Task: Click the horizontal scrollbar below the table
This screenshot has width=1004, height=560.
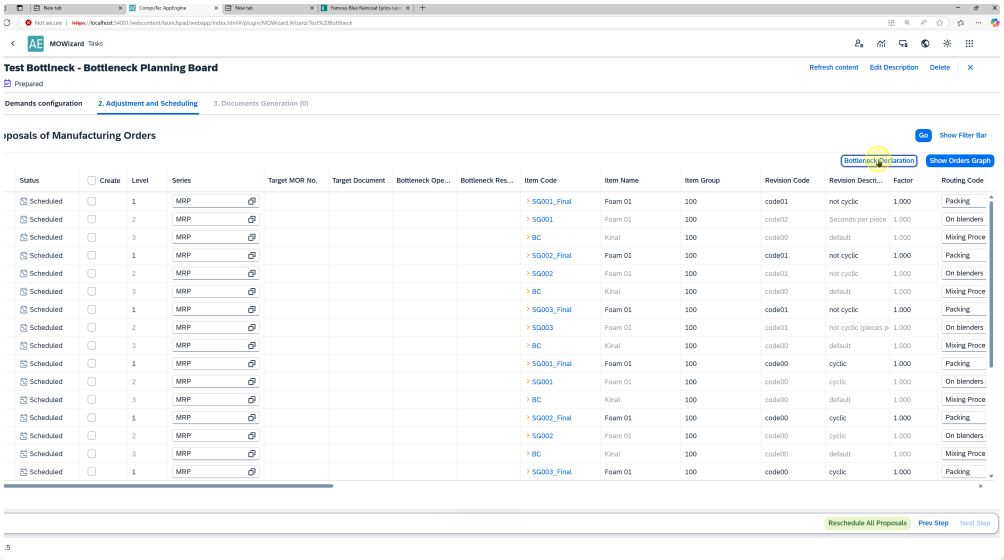Action: (x=168, y=486)
